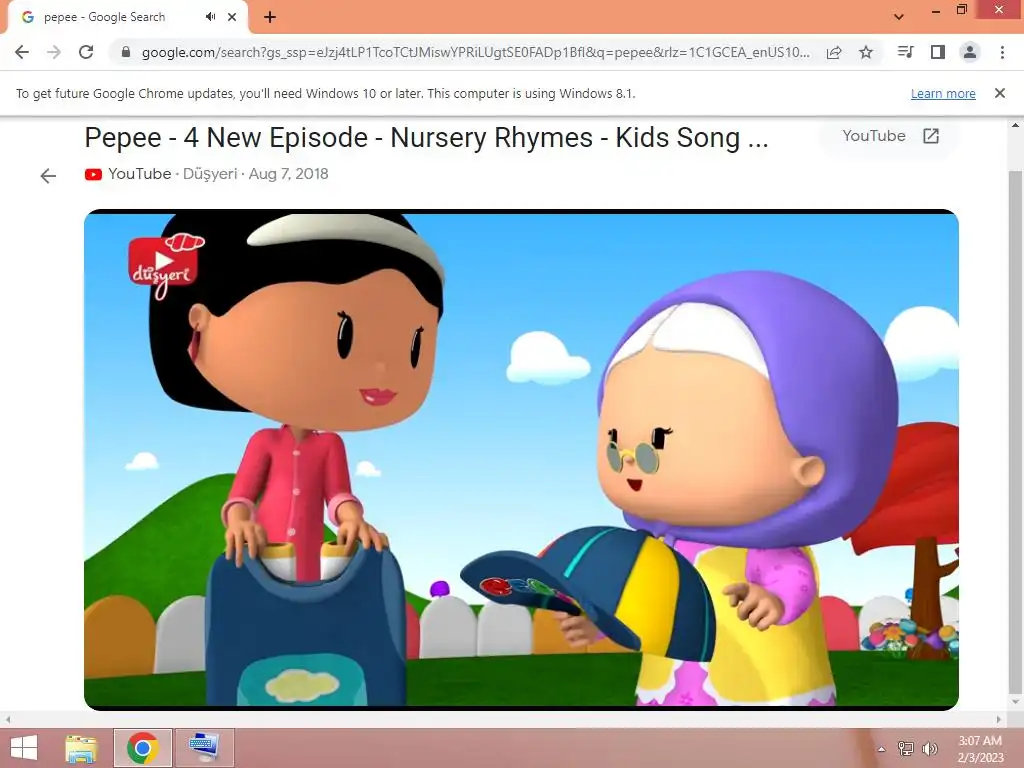The width and height of the screenshot is (1024, 768).
Task: Click the video title Pepee - 4 New Episode
Action: (426, 138)
